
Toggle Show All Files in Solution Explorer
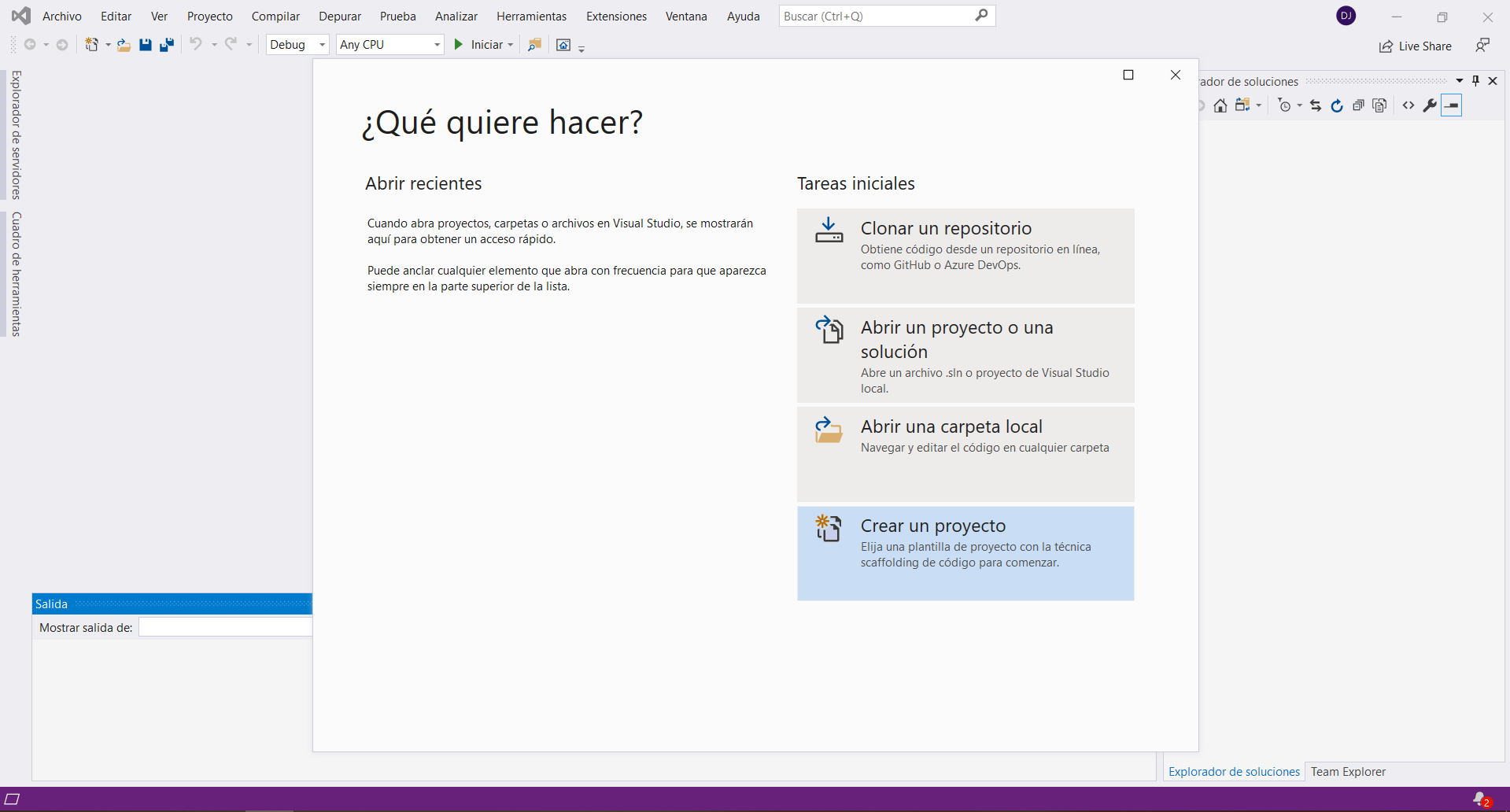(x=1379, y=105)
